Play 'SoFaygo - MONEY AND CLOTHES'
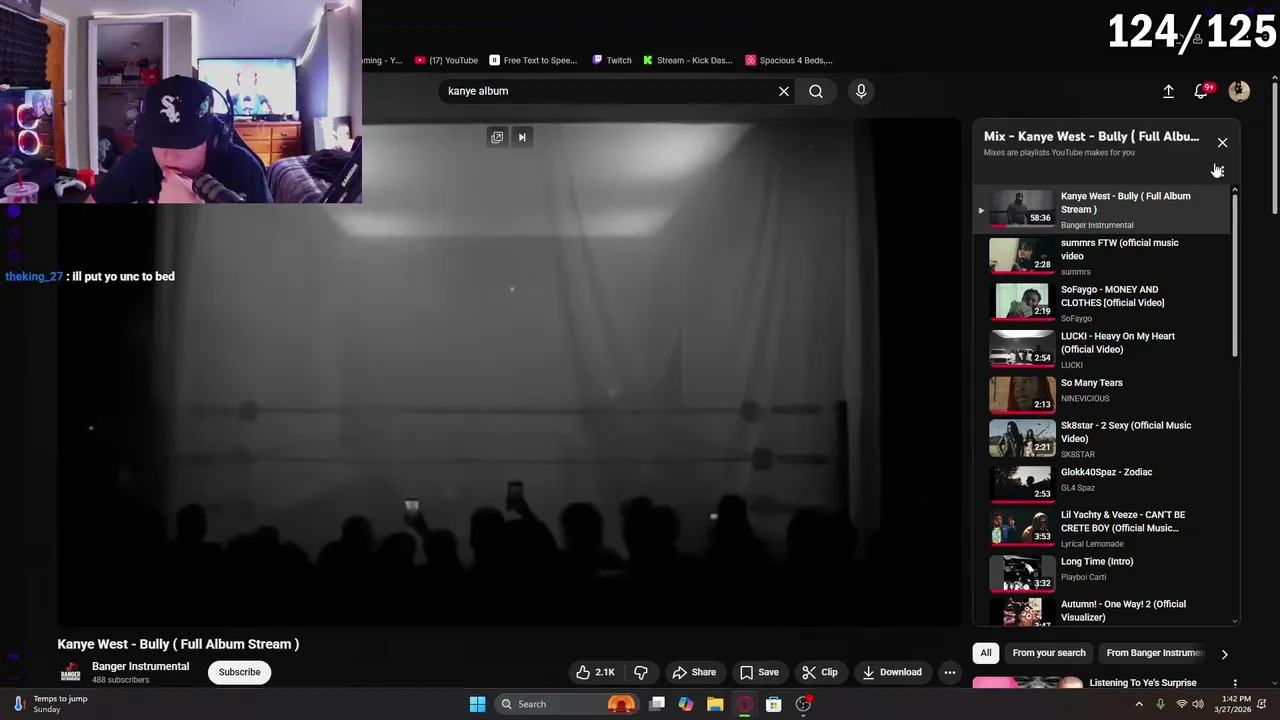1280x720 pixels. [x=1104, y=303]
